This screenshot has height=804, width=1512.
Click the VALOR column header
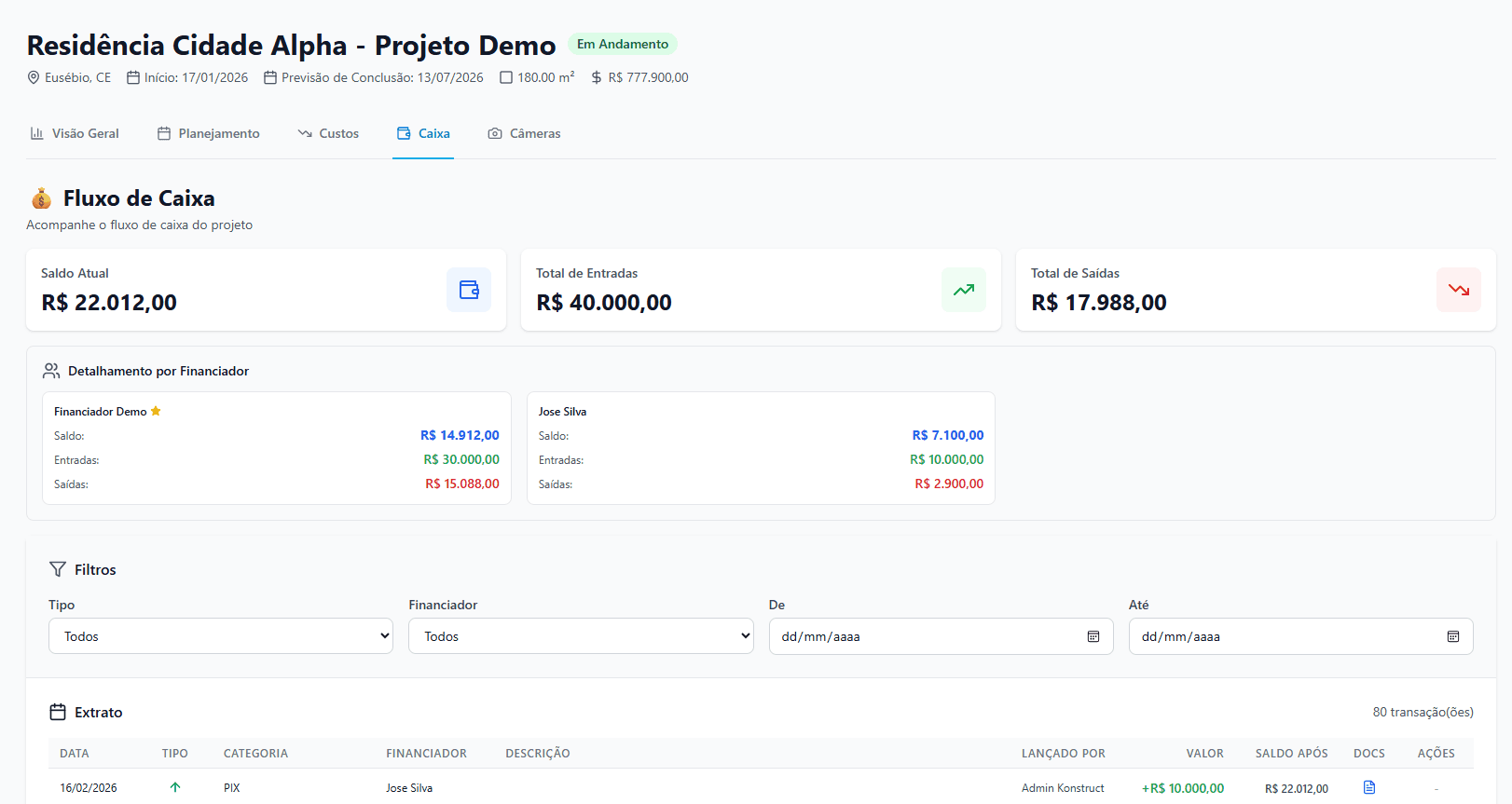[x=1204, y=753]
